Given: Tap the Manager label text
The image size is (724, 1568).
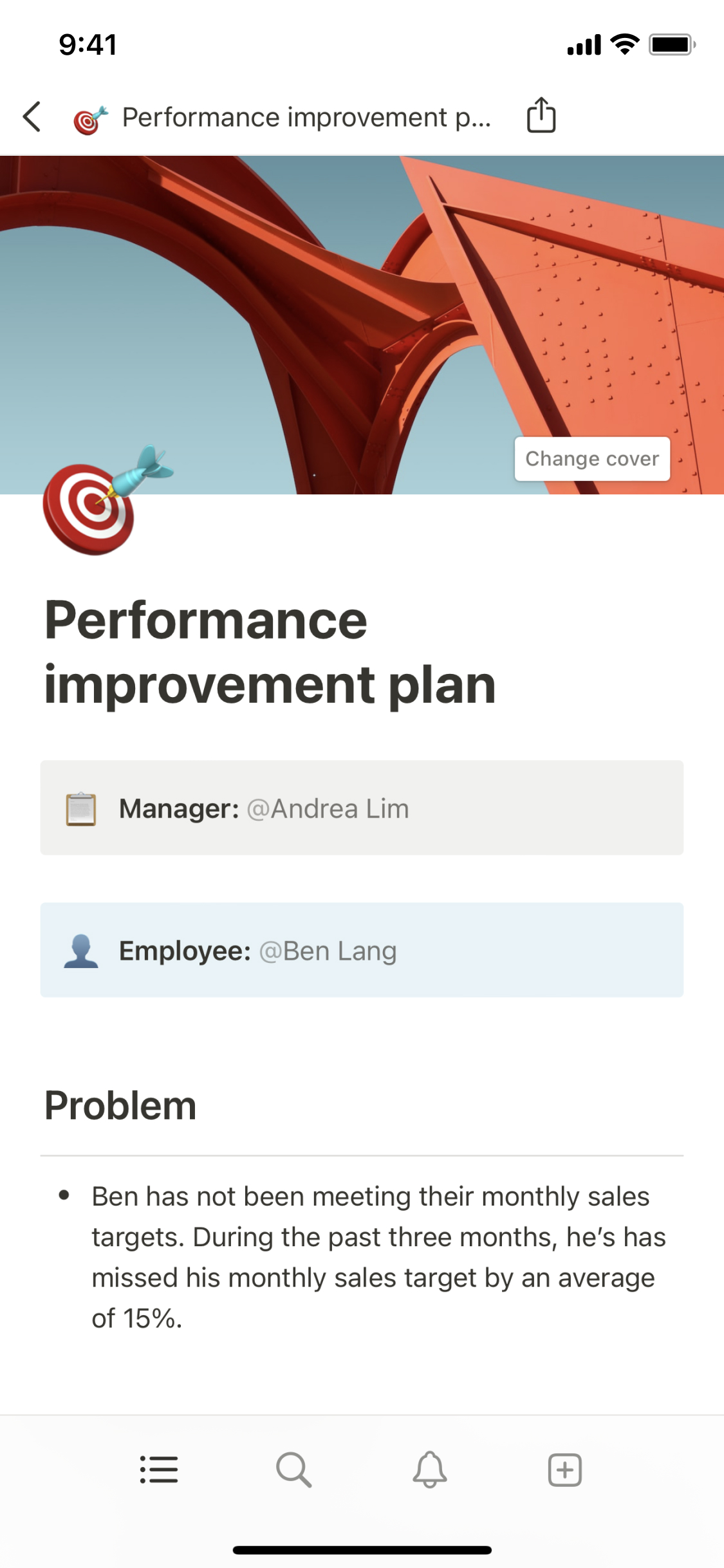Looking at the screenshot, I should (179, 809).
